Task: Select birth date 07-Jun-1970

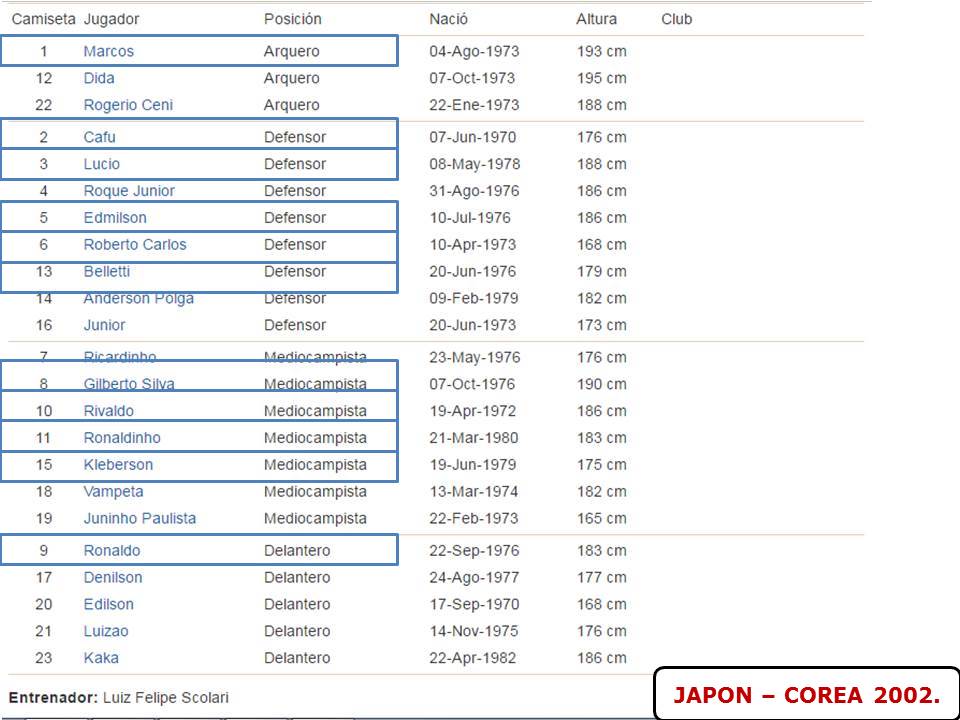Action: coord(473,137)
